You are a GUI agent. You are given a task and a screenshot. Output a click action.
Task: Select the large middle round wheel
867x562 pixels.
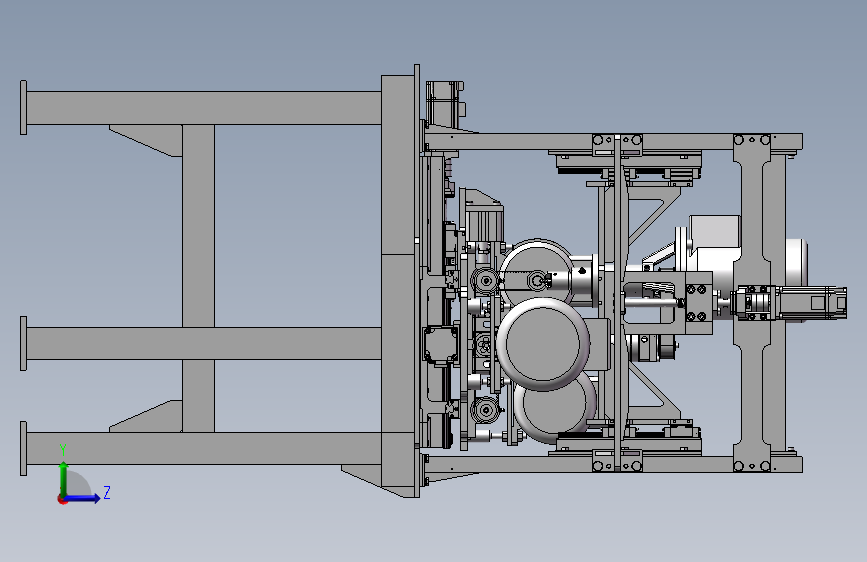click(543, 344)
